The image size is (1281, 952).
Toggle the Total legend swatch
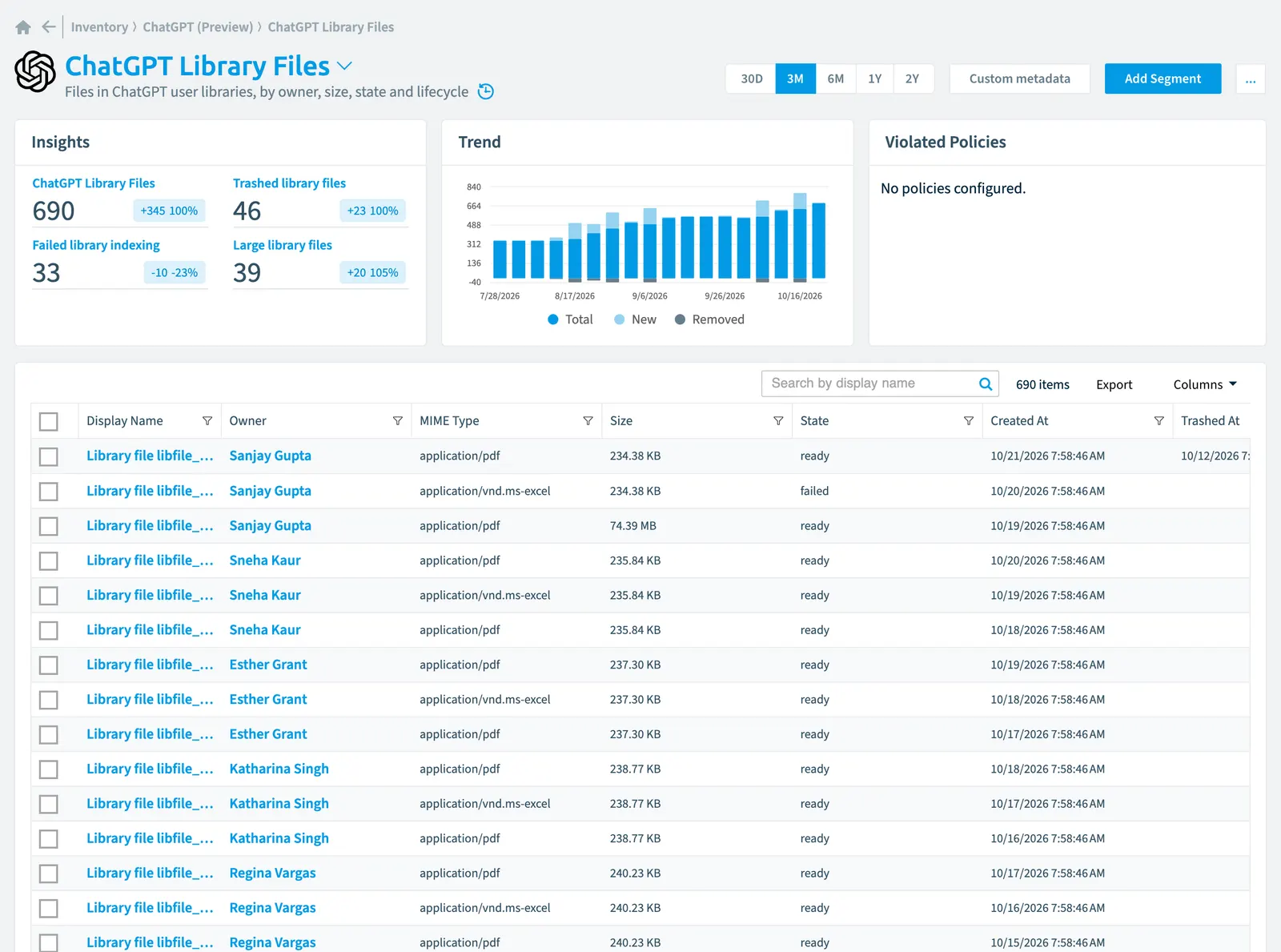click(553, 319)
